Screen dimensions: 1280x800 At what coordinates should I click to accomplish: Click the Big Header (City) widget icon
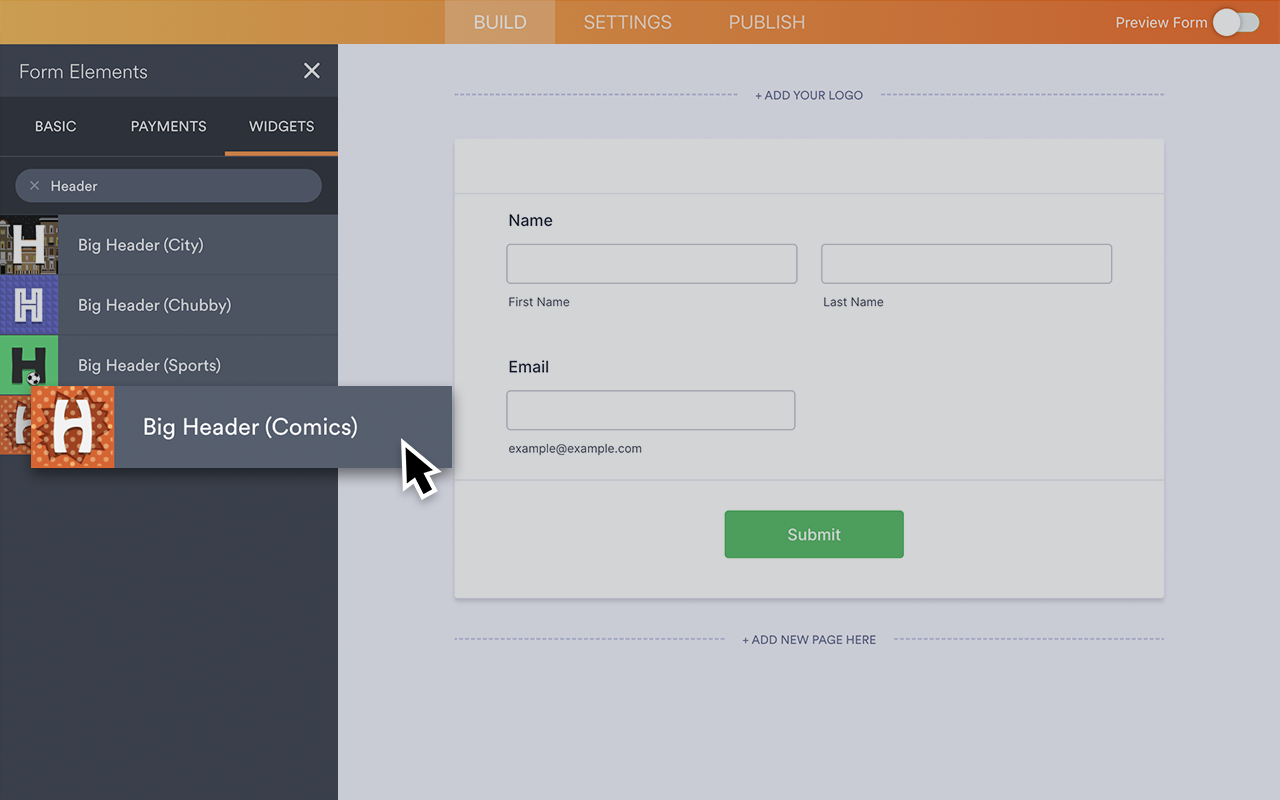[29, 245]
